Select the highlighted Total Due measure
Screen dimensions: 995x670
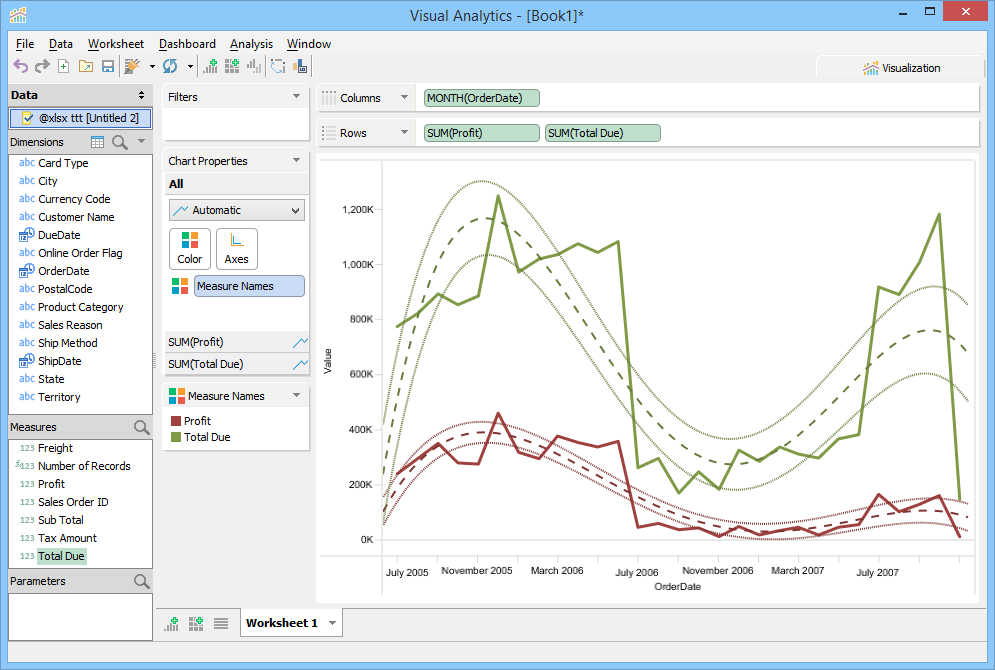pos(61,556)
